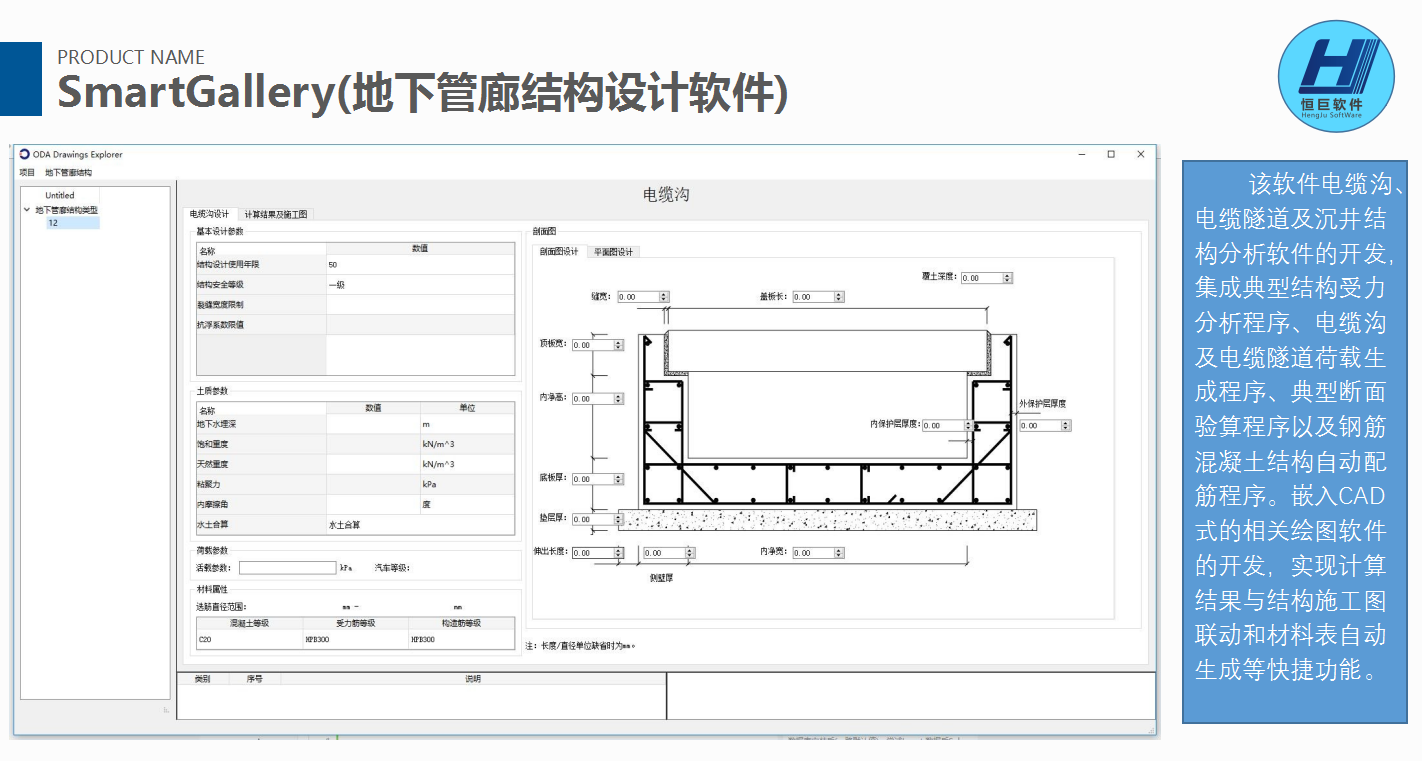Click the Untitled tree header

click(x=60, y=195)
